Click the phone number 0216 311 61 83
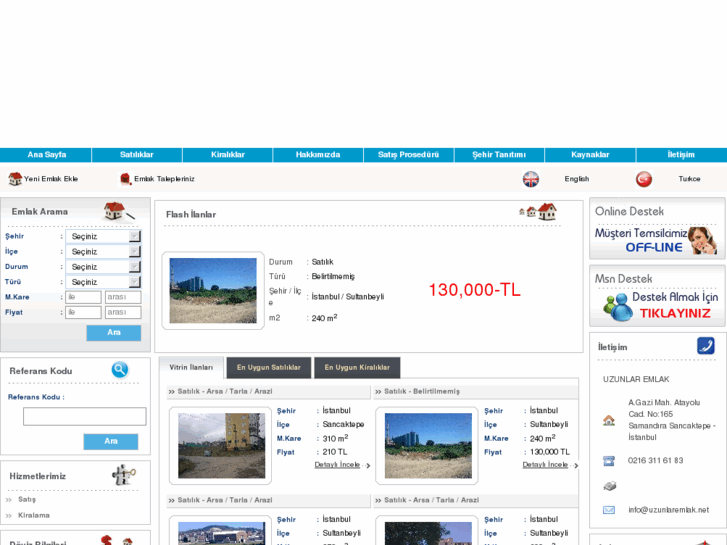The width and height of the screenshot is (727, 545). [656, 461]
